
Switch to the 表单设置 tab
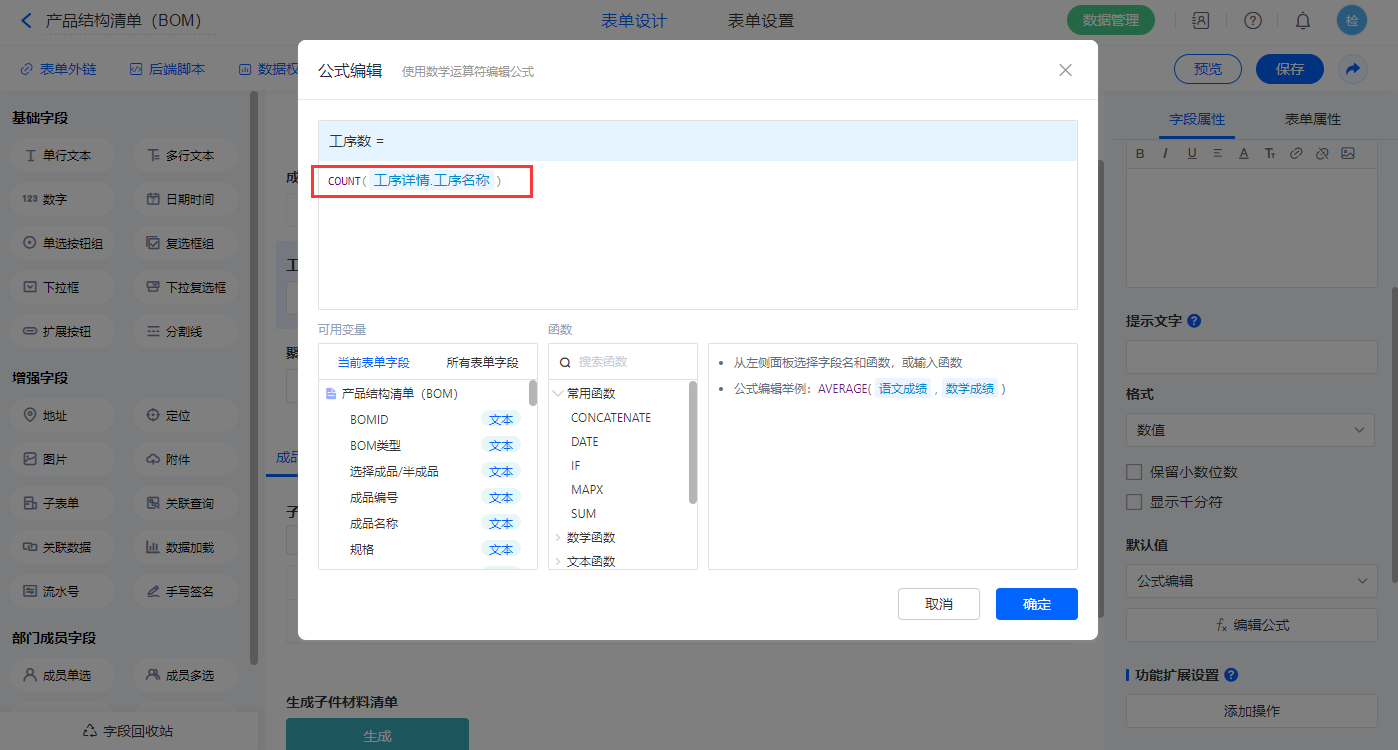[760, 21]
